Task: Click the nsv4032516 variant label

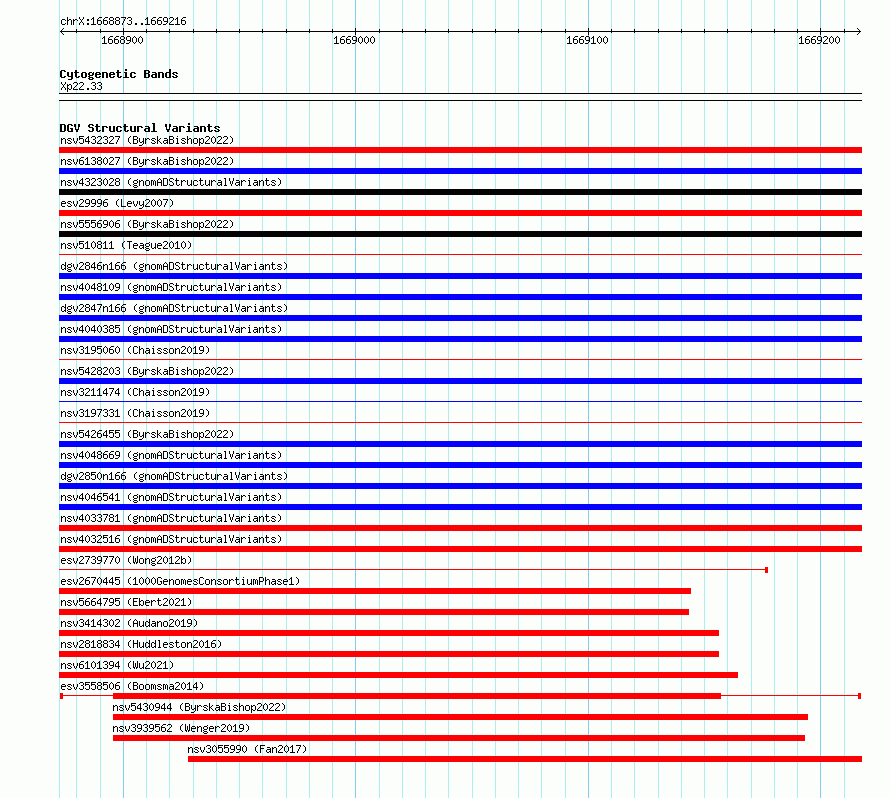Action: [x=171, y=539]
